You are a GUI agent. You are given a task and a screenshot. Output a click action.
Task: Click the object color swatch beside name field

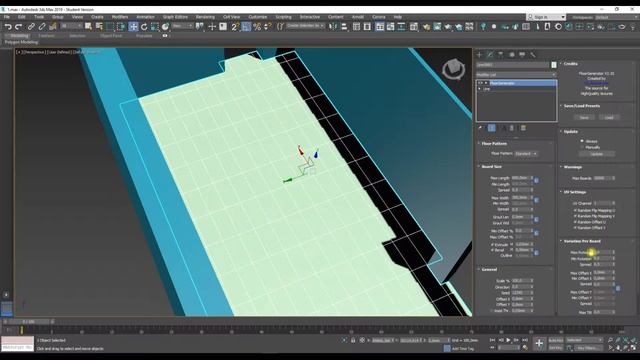click(554, 65)
